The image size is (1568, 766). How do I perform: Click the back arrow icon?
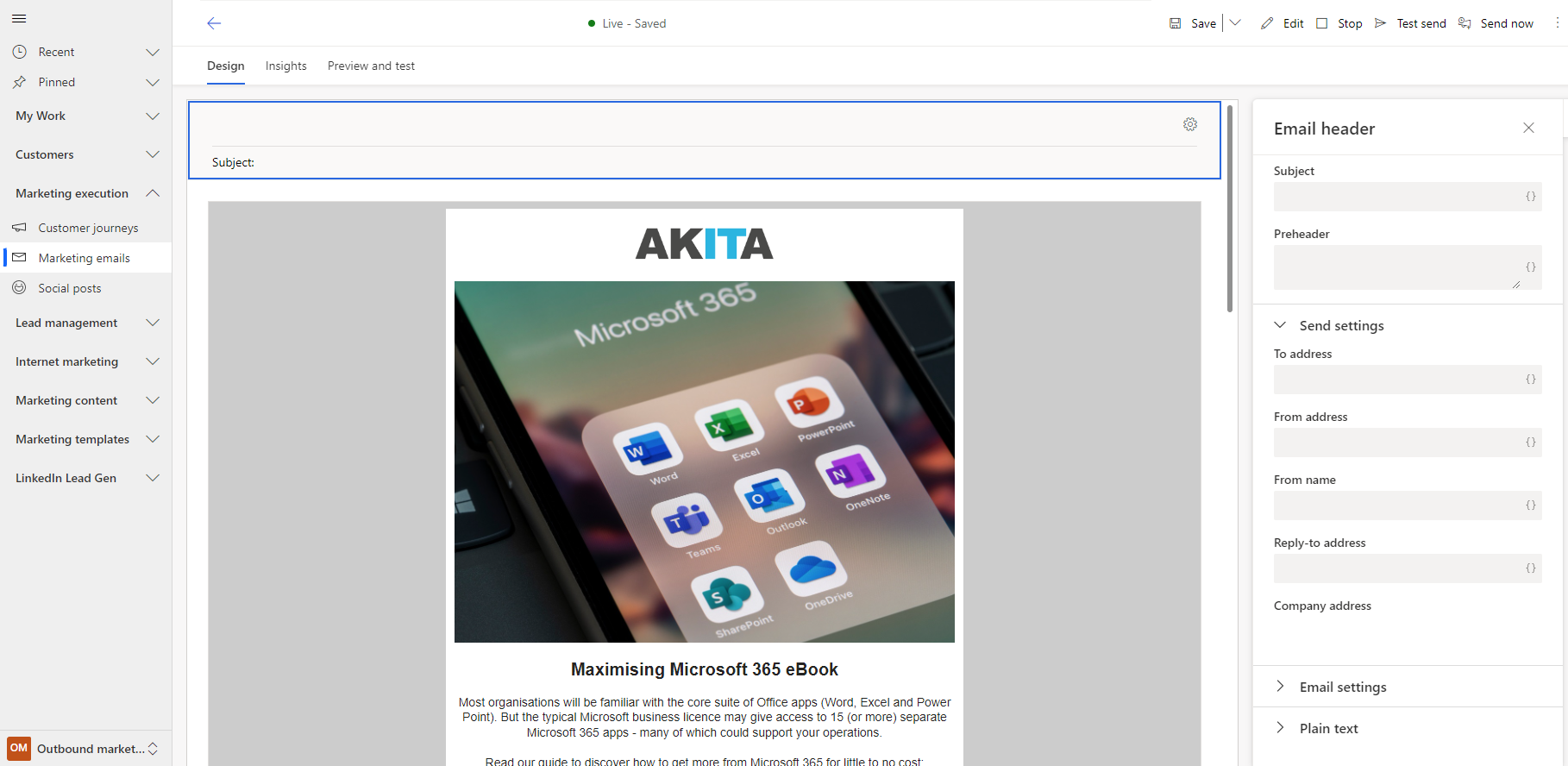214,23
